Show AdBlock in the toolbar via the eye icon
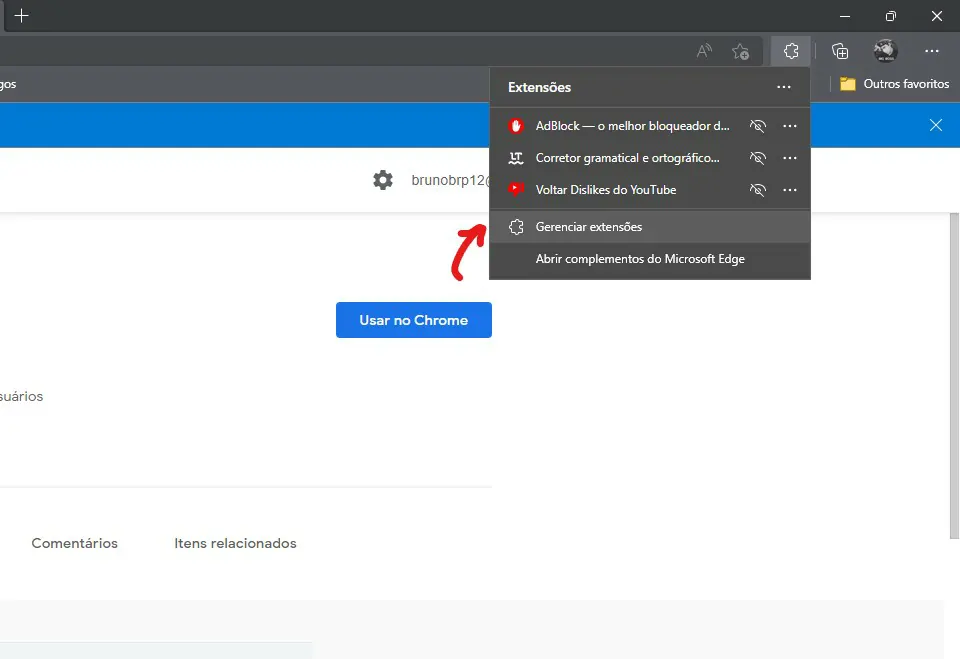Screen dimensions: 960x659 click(x=758, y=126)
